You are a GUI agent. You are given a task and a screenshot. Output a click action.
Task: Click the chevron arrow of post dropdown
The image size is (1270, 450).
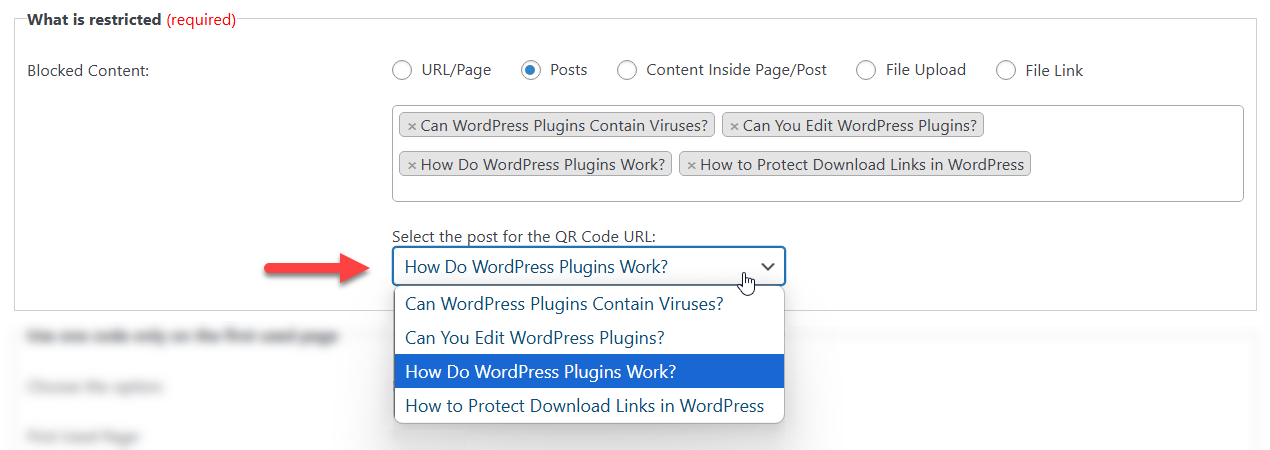[x=768, y=267]
